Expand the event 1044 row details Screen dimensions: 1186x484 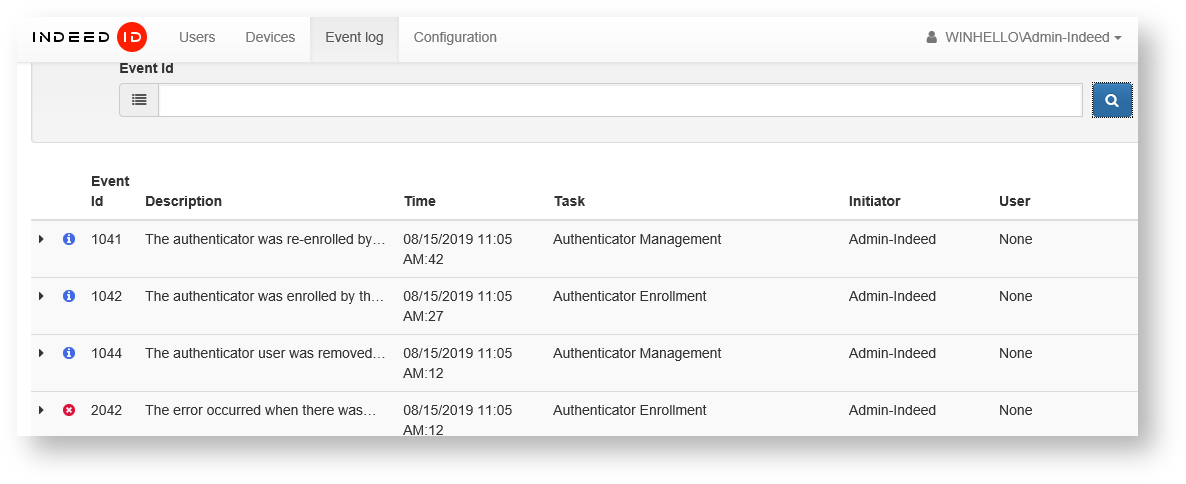[x=41, y=354]
